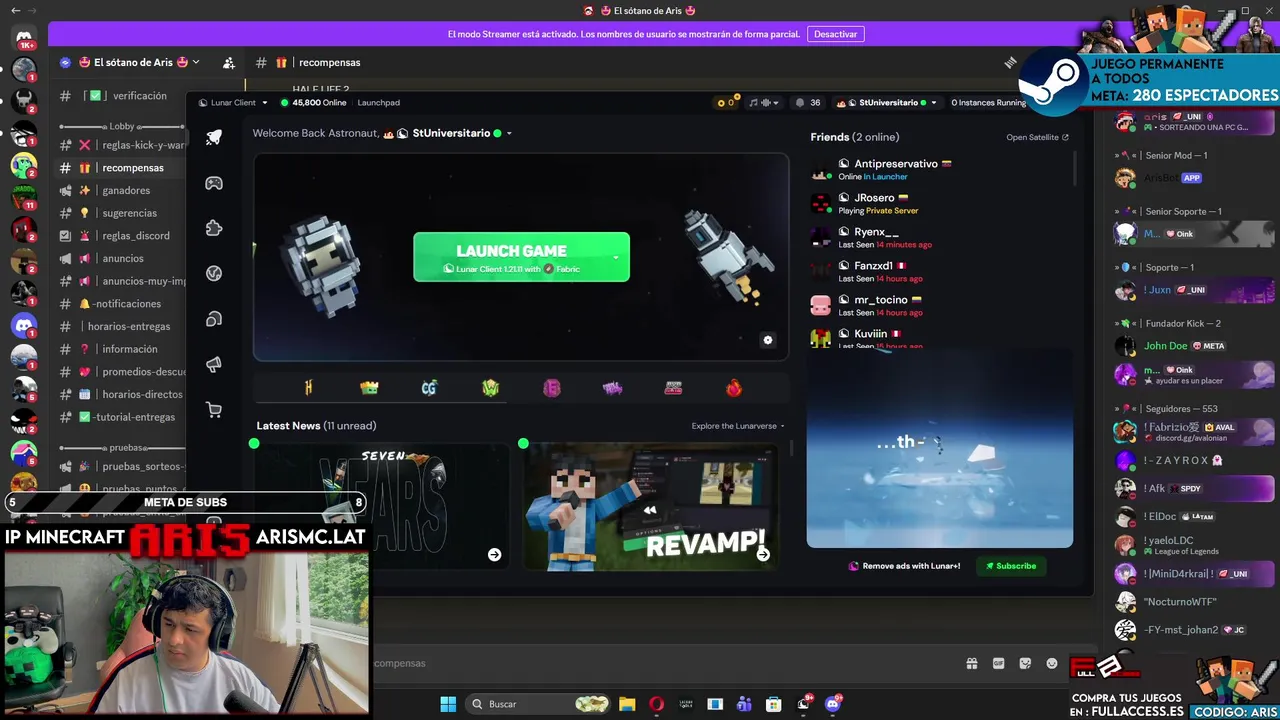Collapse Fundador Kick member group
Viewport: 1280px width, 720px height.
1170,324
